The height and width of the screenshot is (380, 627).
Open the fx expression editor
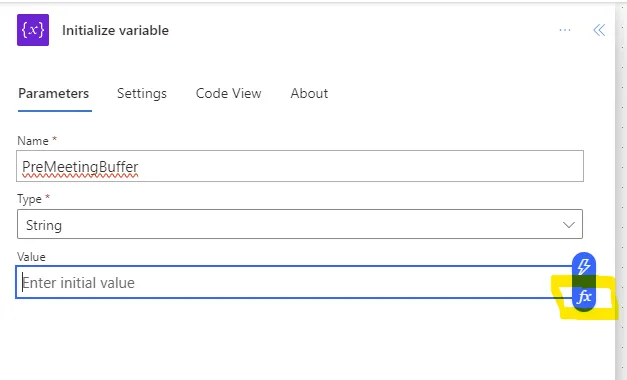pos(584,297)
